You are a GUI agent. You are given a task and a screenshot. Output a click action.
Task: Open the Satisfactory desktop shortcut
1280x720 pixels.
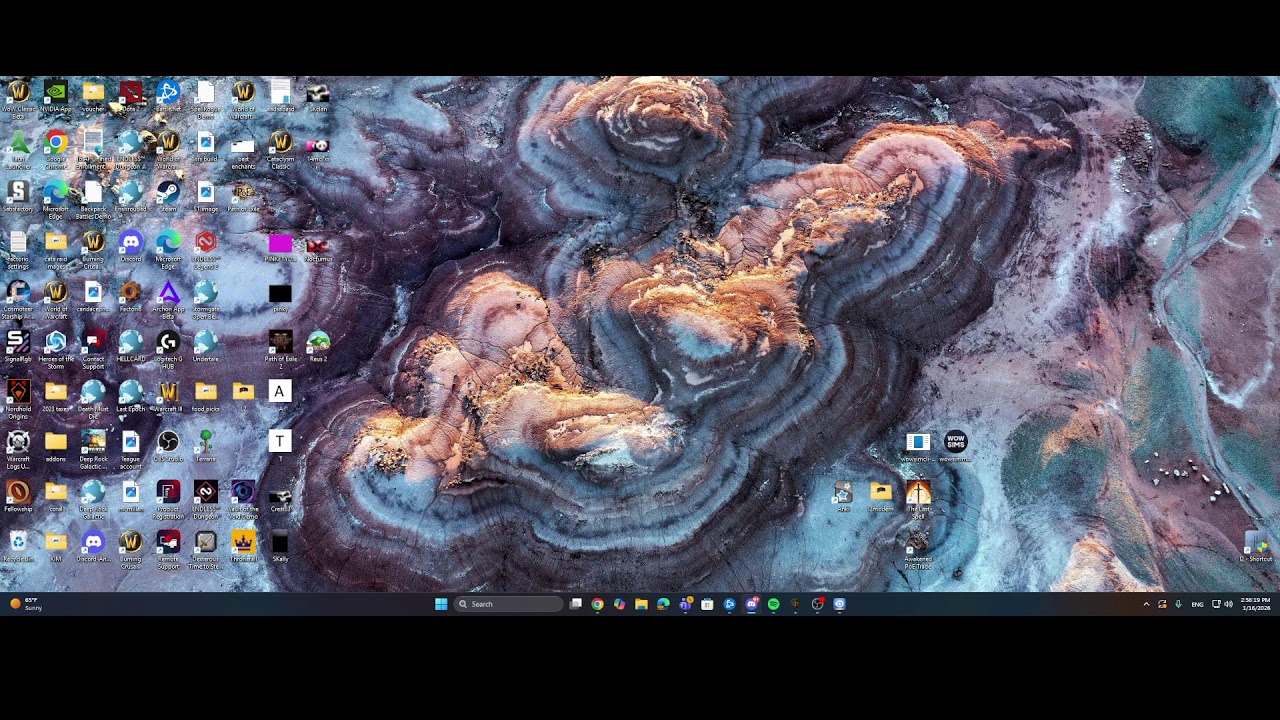coord(18,195)
